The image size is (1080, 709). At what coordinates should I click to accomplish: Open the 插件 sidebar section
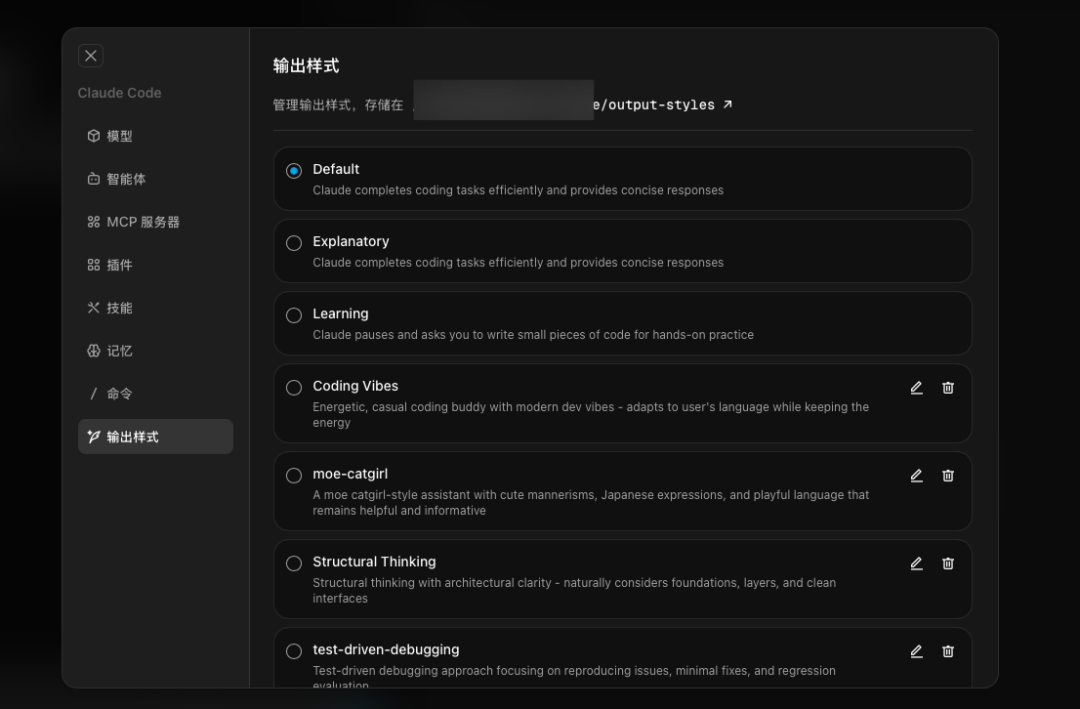click(x=119, y=265)
